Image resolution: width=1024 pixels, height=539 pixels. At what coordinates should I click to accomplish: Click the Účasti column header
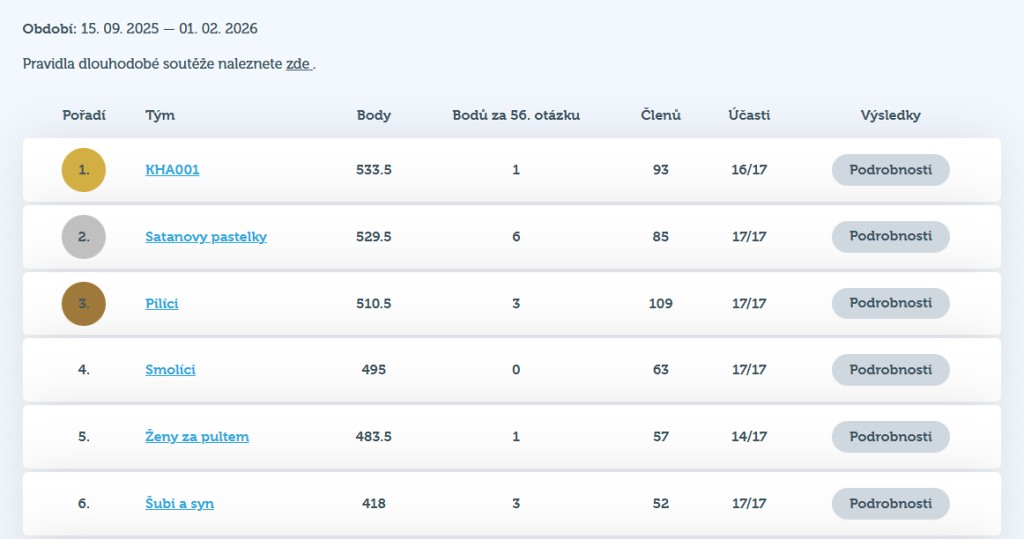point(749,115)
